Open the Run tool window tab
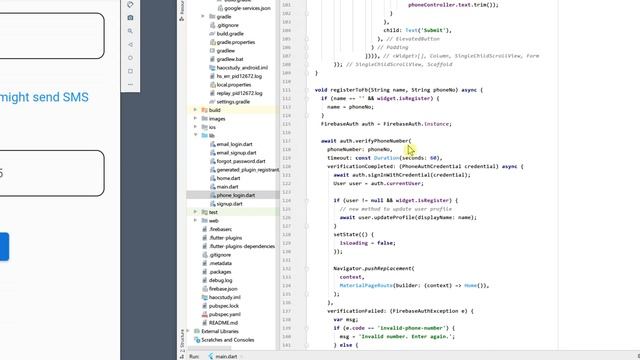This screenshot has width=640, height=360. 193,356
